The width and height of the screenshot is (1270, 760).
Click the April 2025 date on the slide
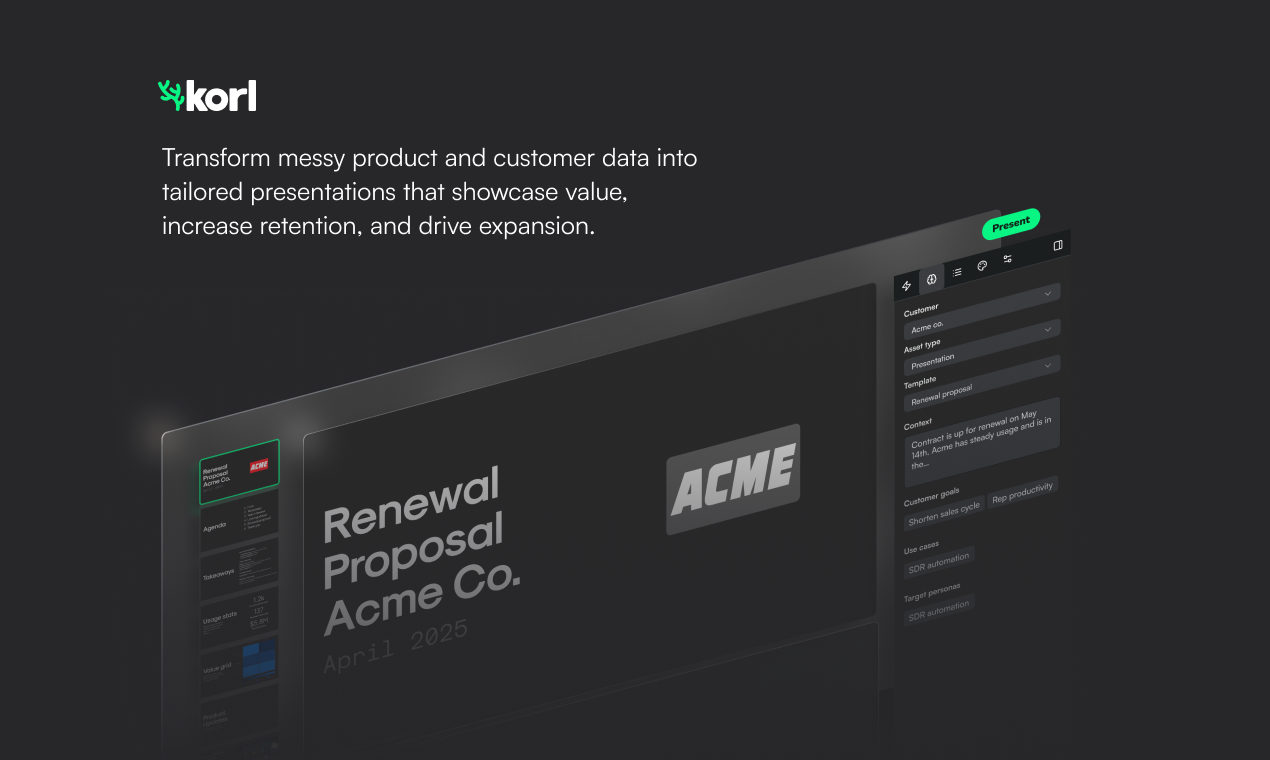click(x=395, y=646)
